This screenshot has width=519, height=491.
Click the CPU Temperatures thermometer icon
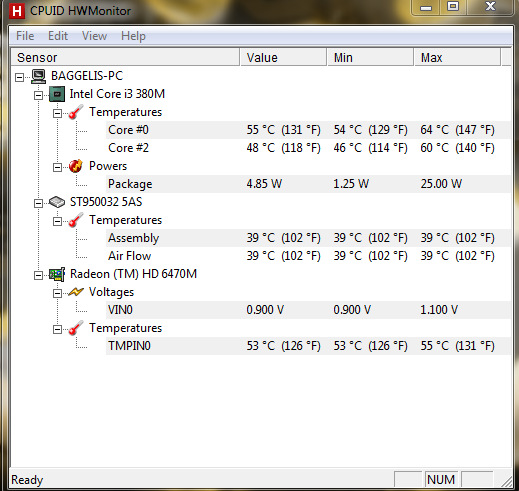click(x=76, y=112)
